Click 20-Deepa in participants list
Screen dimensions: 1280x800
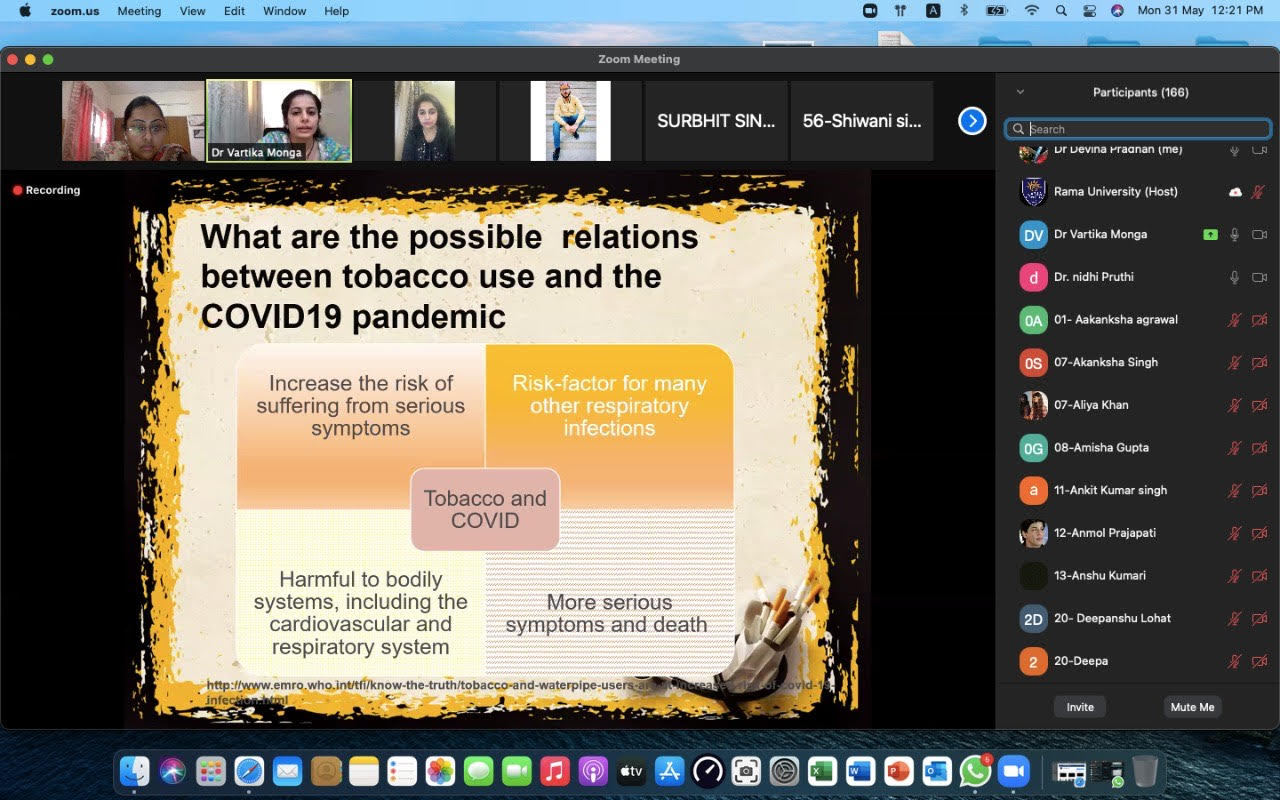click(1081, 661)
